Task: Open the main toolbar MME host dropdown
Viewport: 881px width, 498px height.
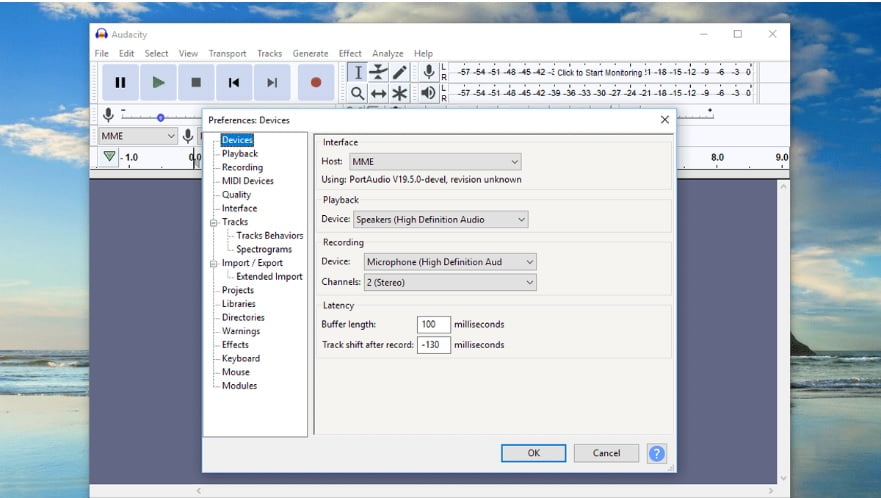Action: [x=138, y=136]
